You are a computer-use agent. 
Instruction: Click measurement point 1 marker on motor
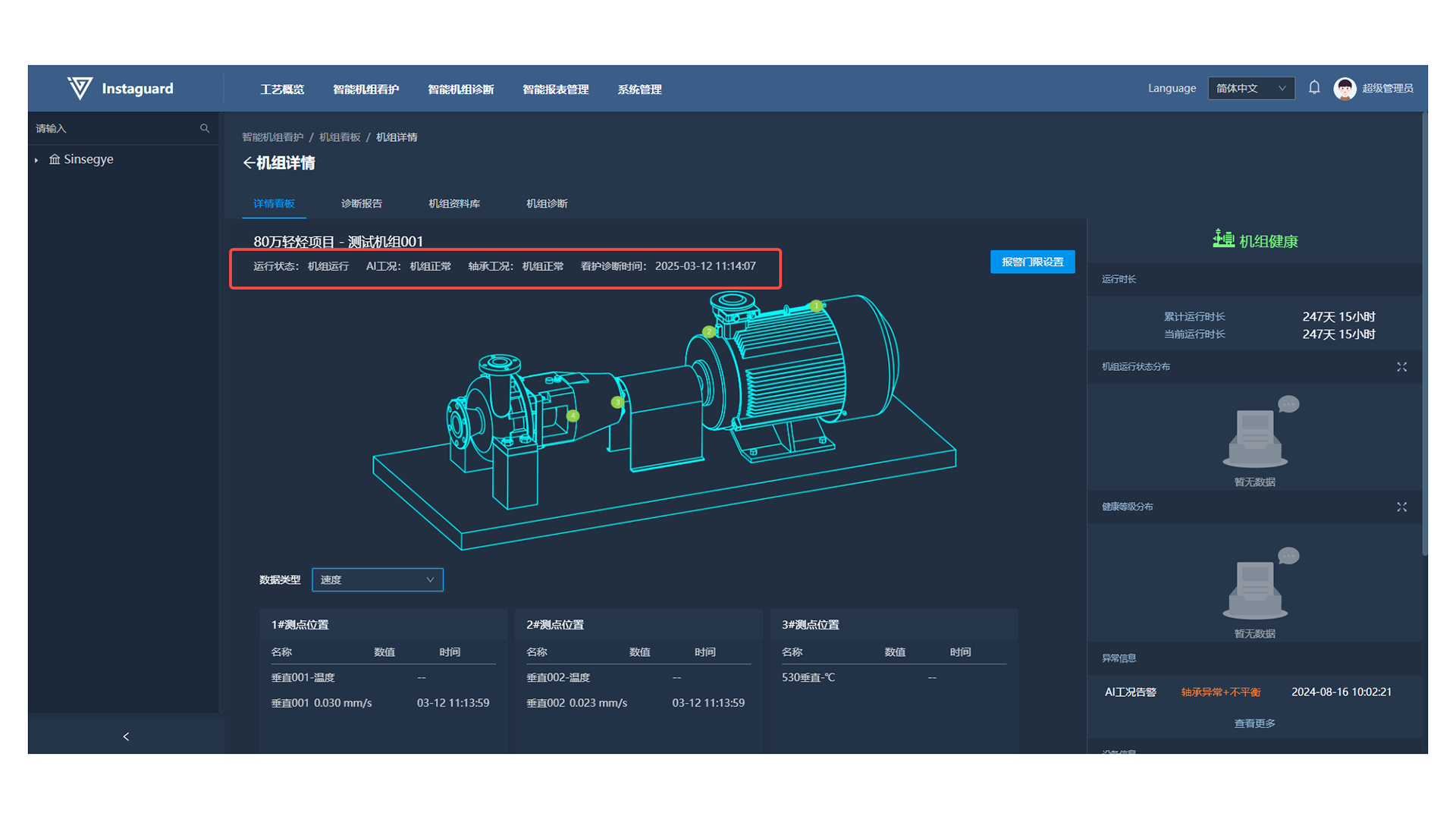816,306
